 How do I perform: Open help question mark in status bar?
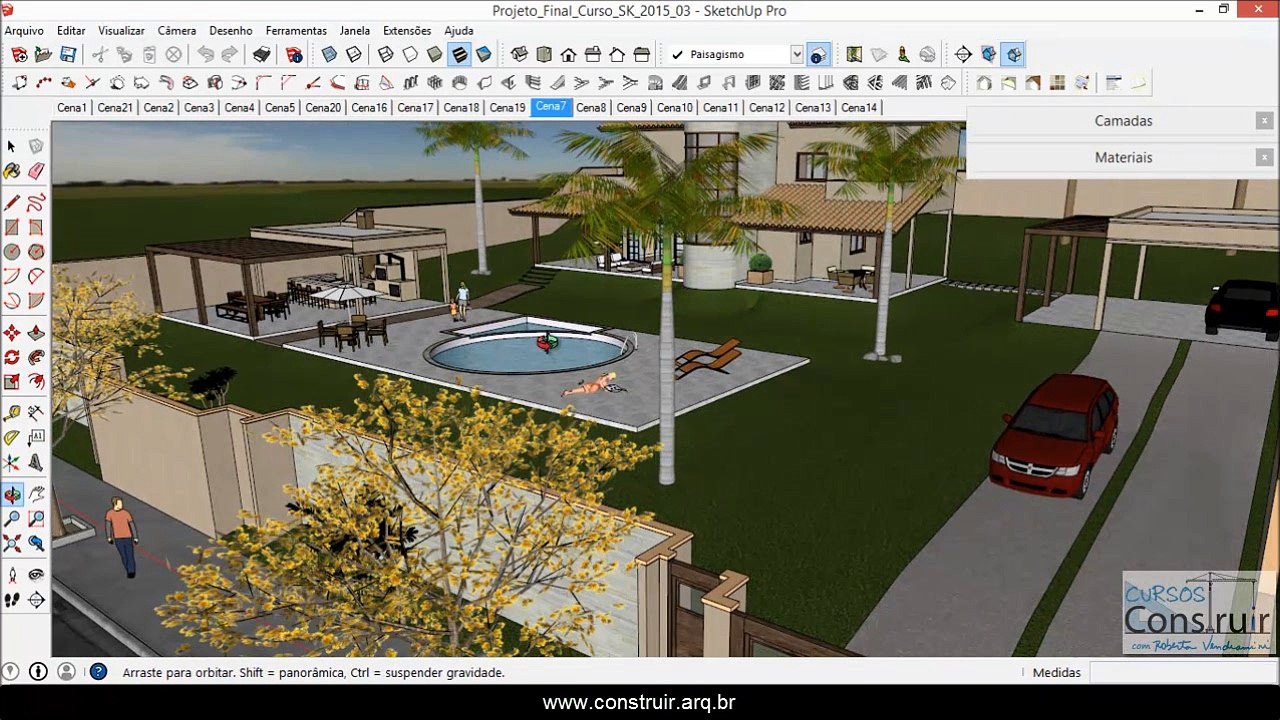98,672
